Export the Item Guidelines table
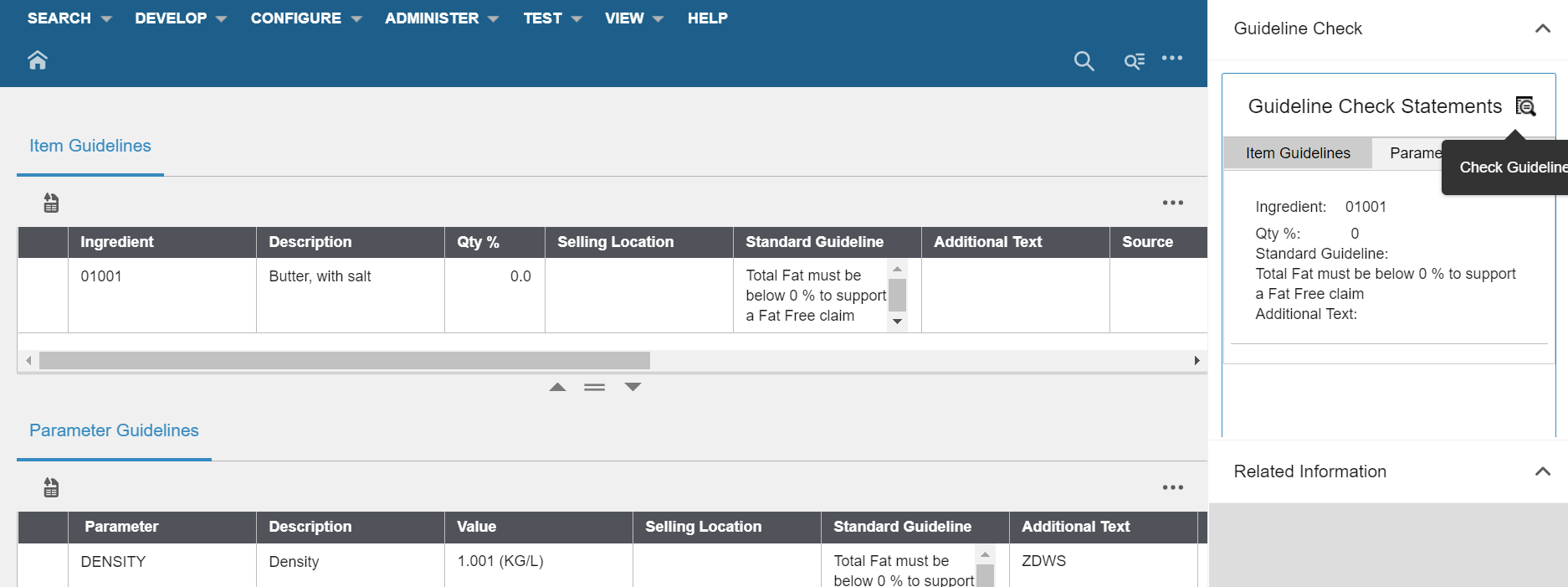Screen dimensions: 1568x587 51,203
